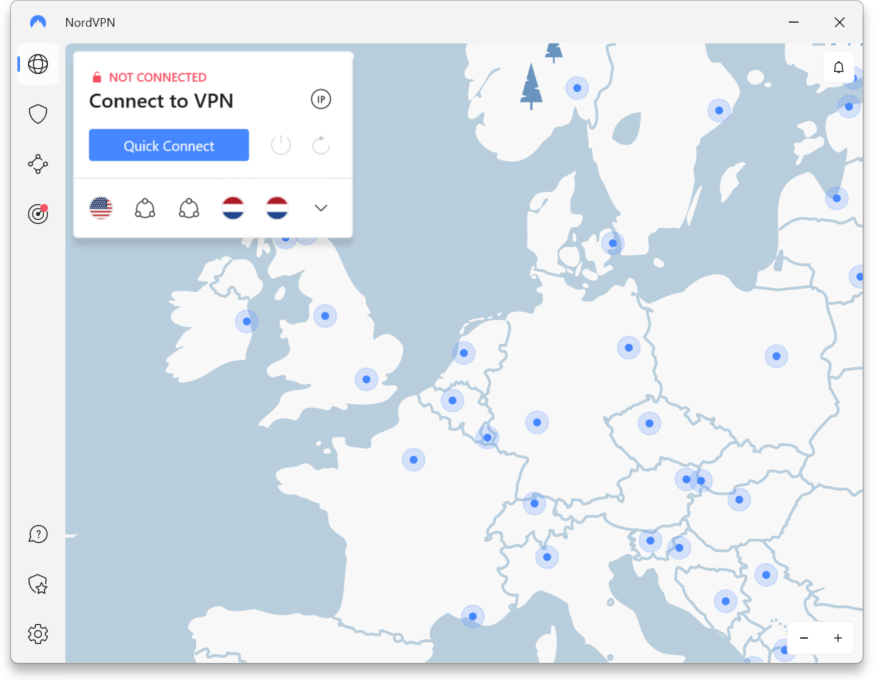Select the Czech Republic server pin
The image size is (874, 680).
[x=649, y=424]
